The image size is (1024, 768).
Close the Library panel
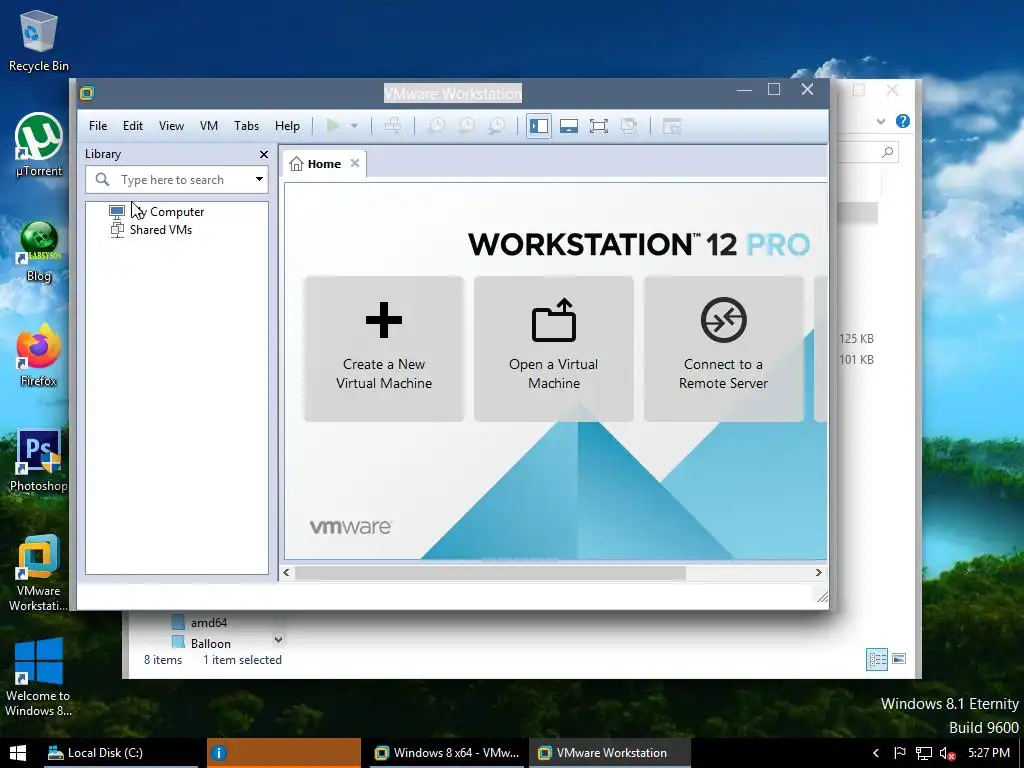[x=264, y=154]
